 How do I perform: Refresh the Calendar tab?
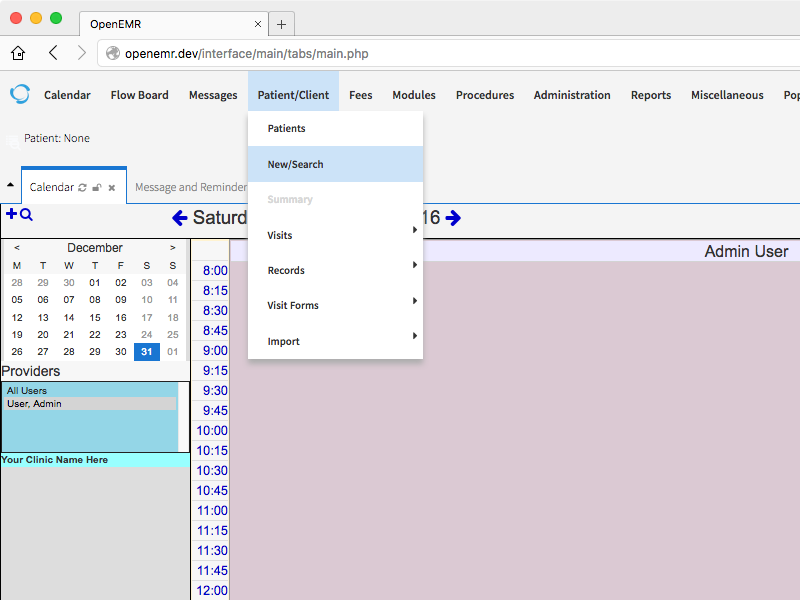(82, 188)
